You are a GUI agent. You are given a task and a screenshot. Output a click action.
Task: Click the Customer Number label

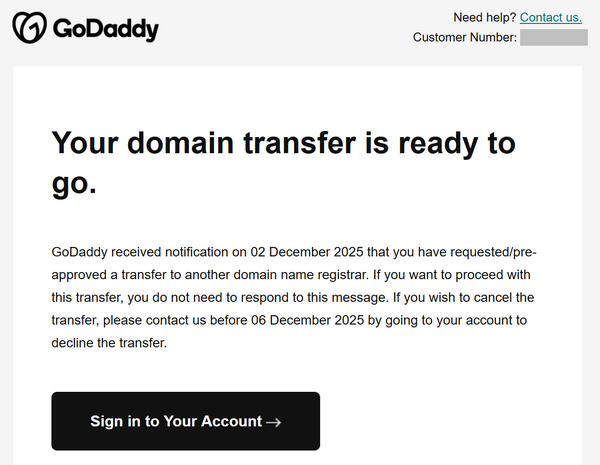point(464,38)
